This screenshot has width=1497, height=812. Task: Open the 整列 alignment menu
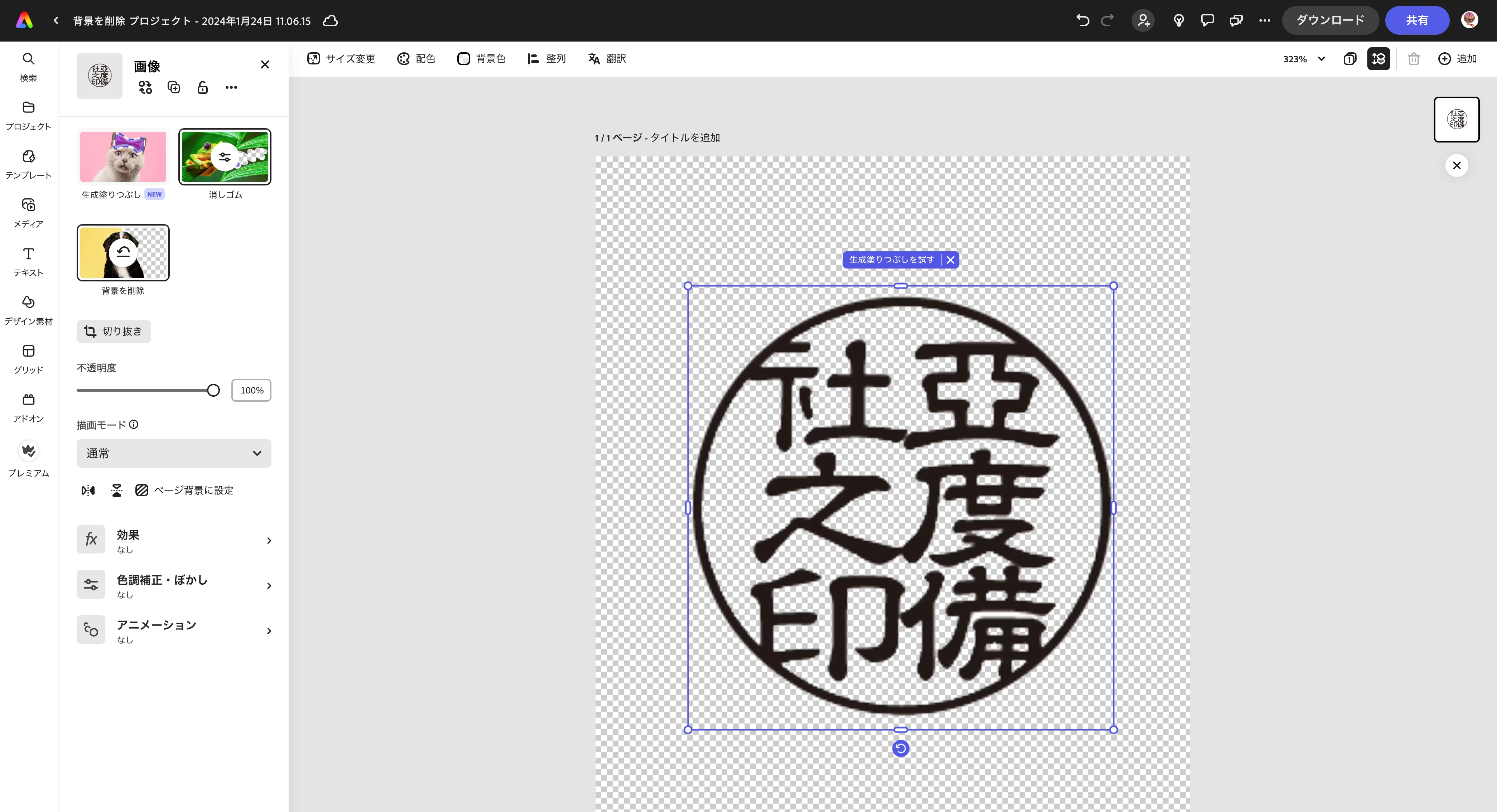pos(546,59)
